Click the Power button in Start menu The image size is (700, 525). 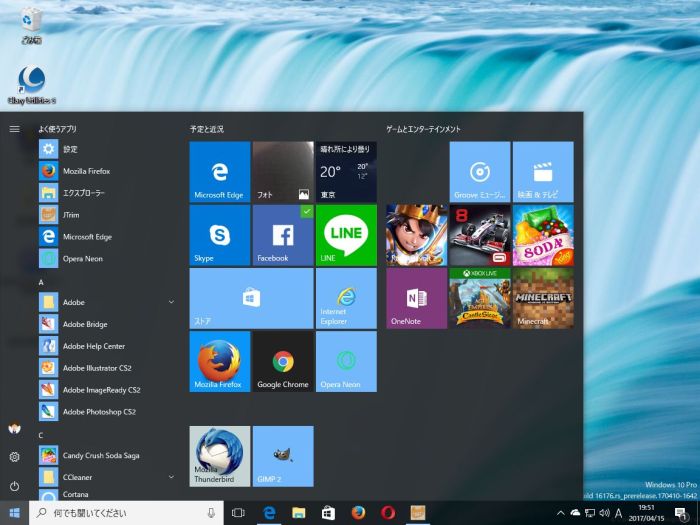[x=14, y=486]
